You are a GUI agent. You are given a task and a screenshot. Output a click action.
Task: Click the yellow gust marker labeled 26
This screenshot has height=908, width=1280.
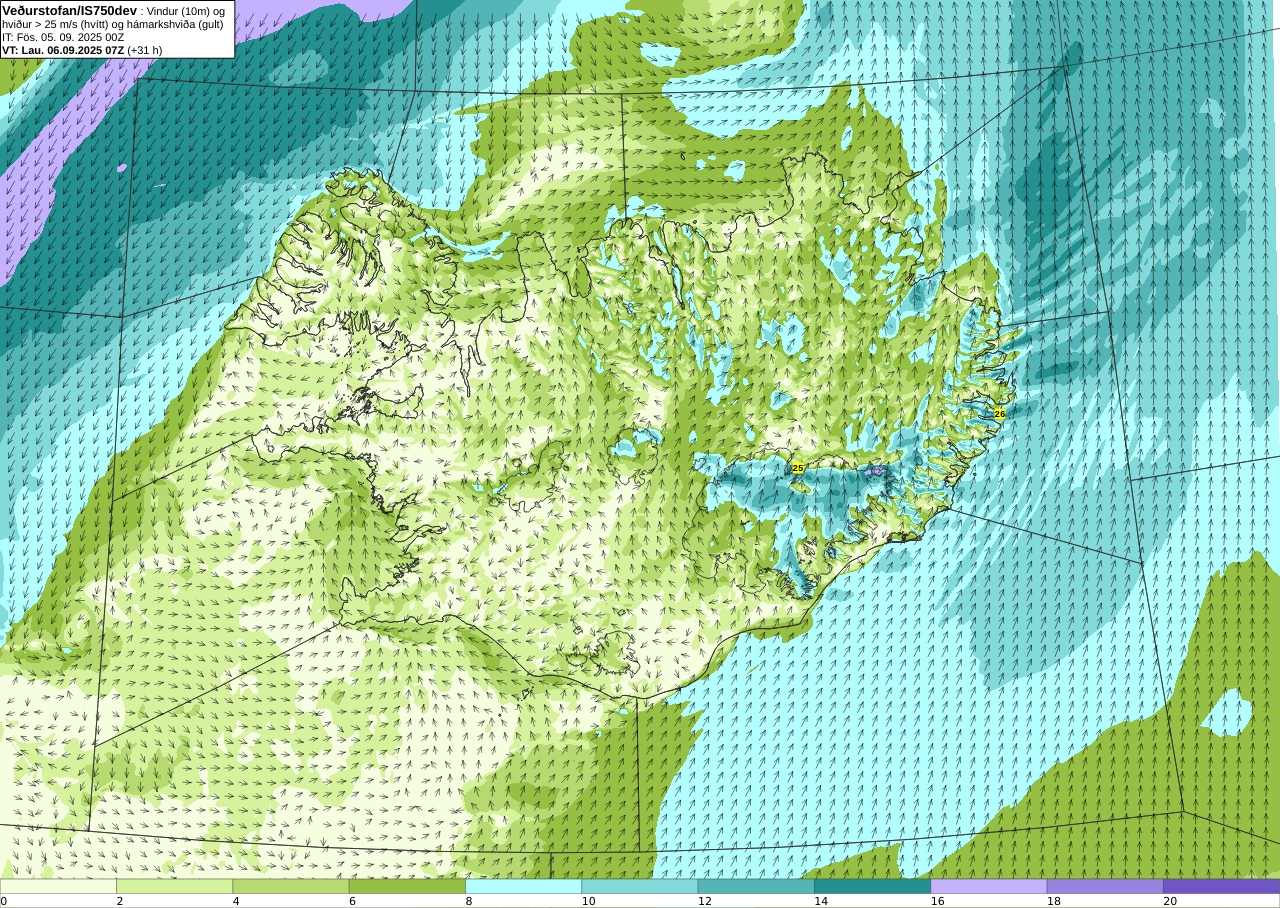point(1000,413)
